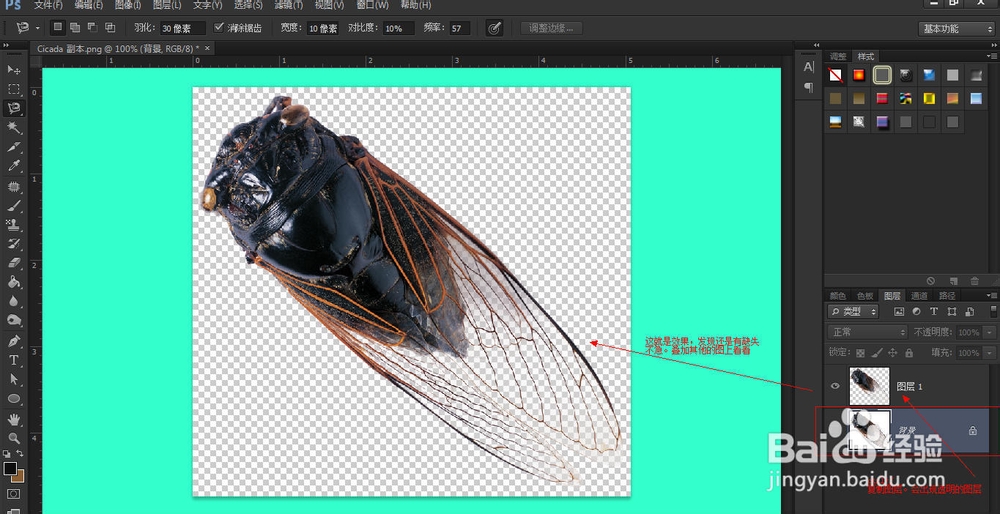Select the Hand tool
The height and width of the screenshot is (514, 1000).
13,419
